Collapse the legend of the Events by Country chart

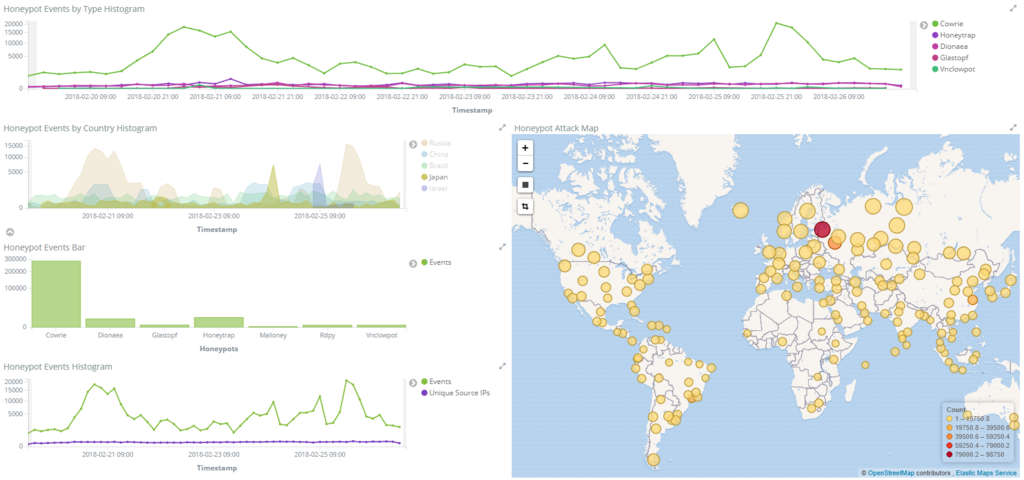click(413, 144)
